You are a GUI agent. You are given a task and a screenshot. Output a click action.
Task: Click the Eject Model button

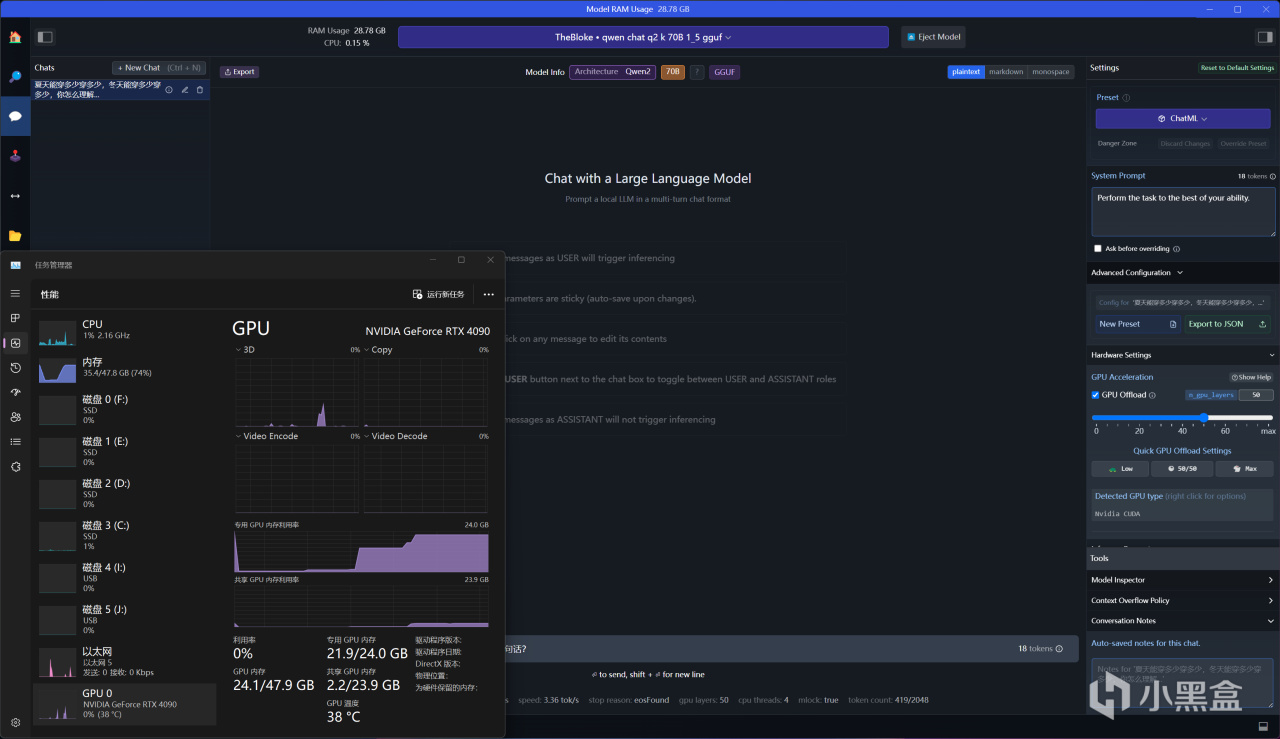click(933, 37)
